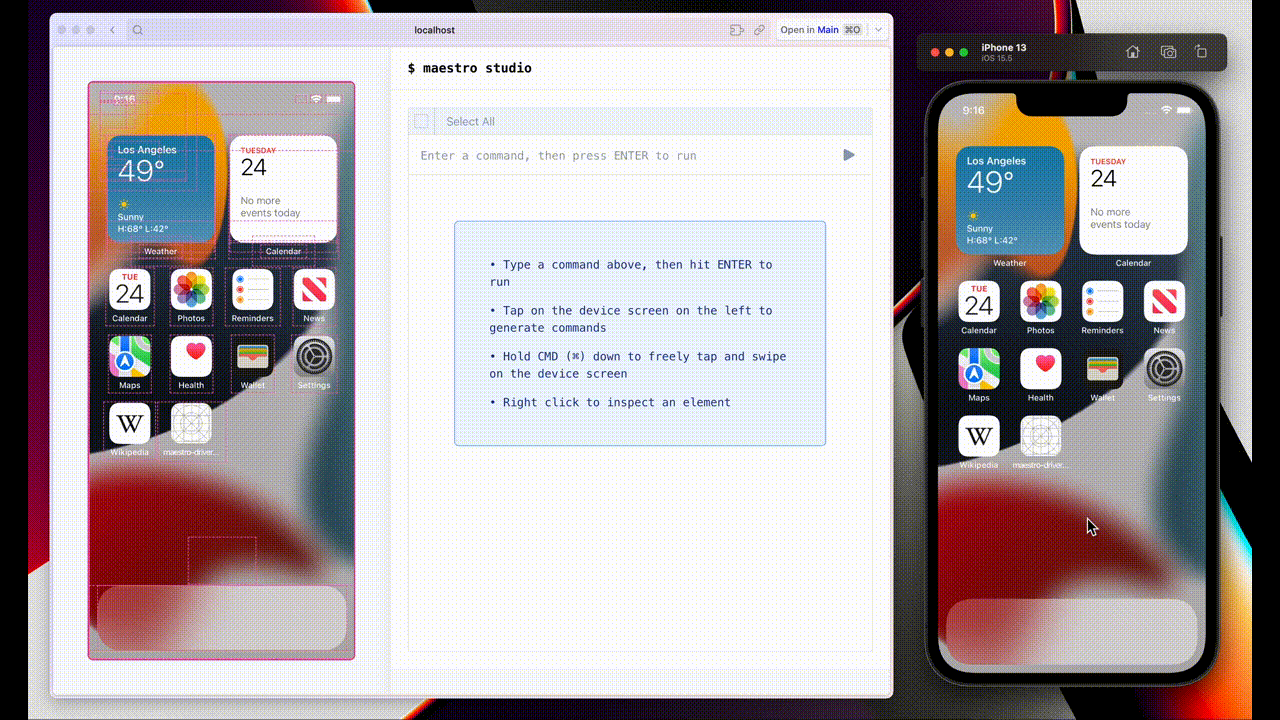
Task: Tap News icon in Maestro Studio preview
Action: pos(314,290)
